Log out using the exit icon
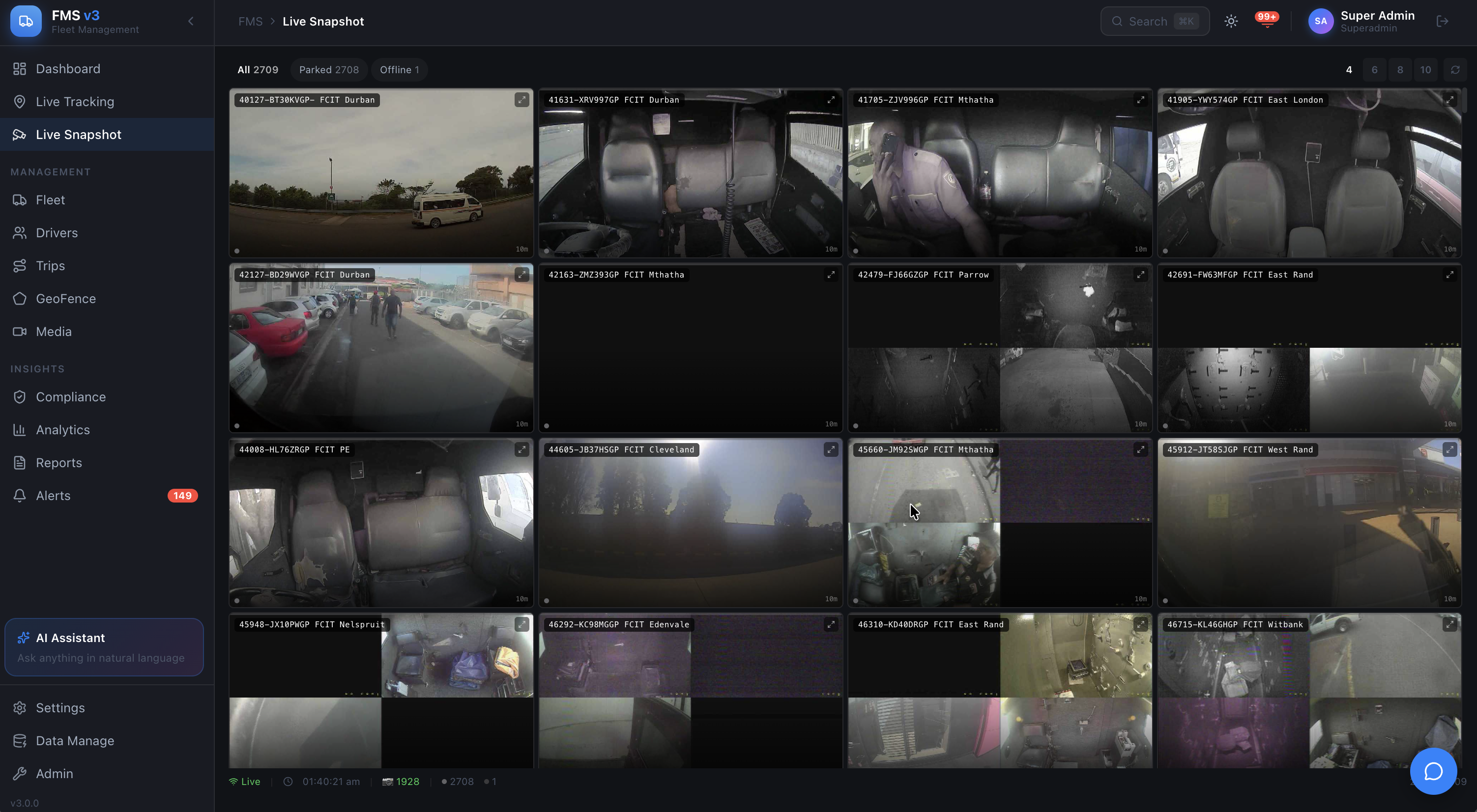 [x=1443, y=21]
